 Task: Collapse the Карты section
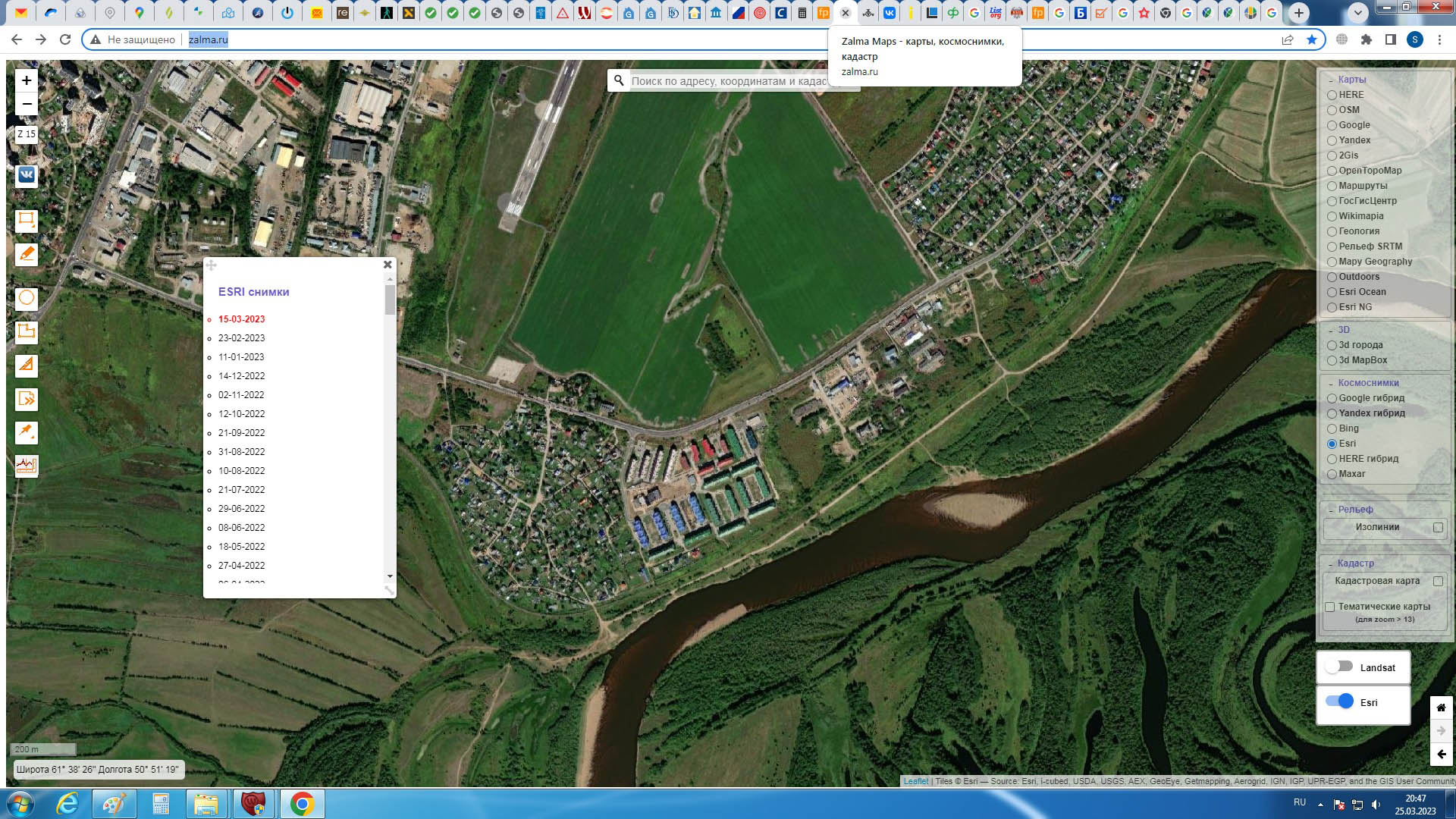1331,80
